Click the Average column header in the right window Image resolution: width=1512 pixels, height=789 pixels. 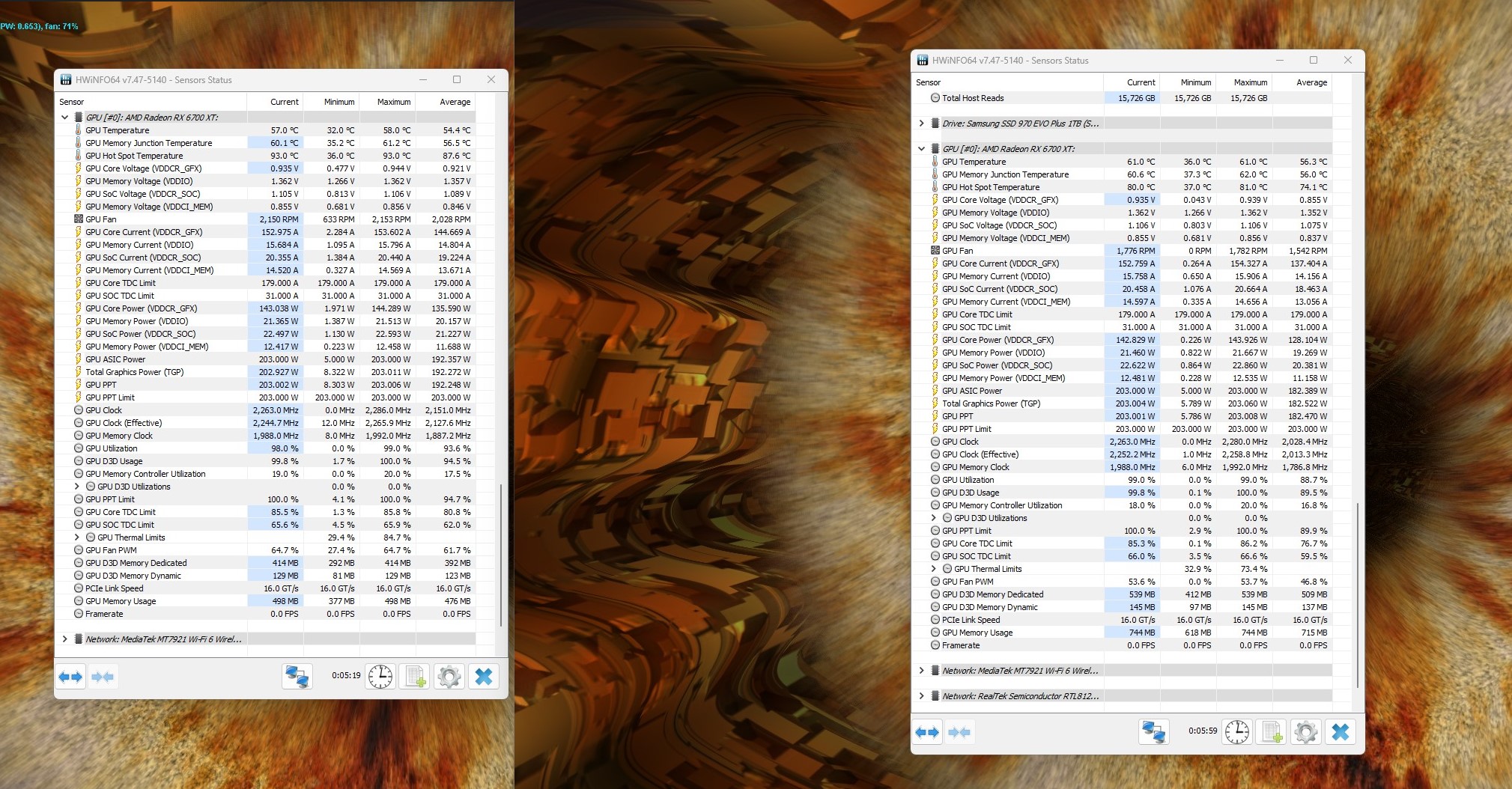pyautogui.click(x=1302, y=82)
